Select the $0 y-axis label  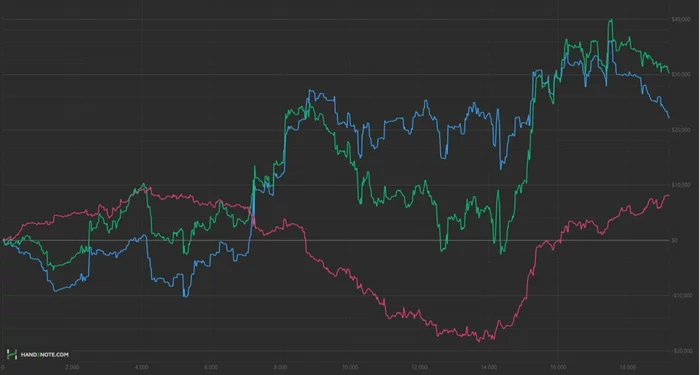click(x=675, y=240)
